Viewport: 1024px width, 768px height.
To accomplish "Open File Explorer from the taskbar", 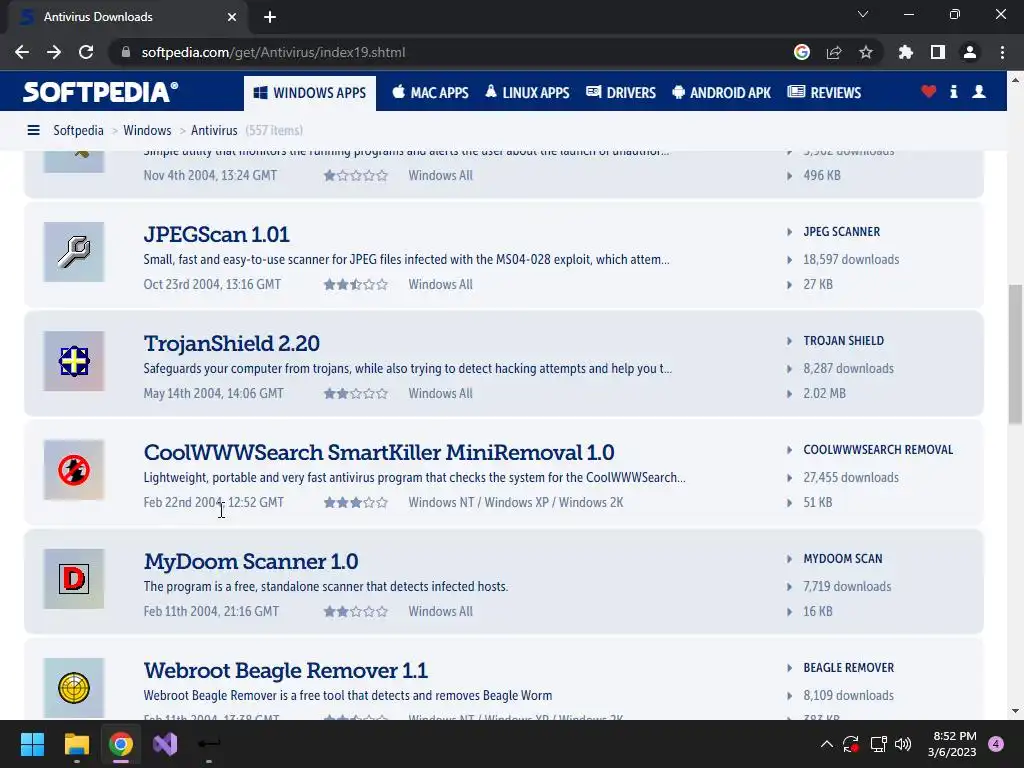I will [76, 744].
